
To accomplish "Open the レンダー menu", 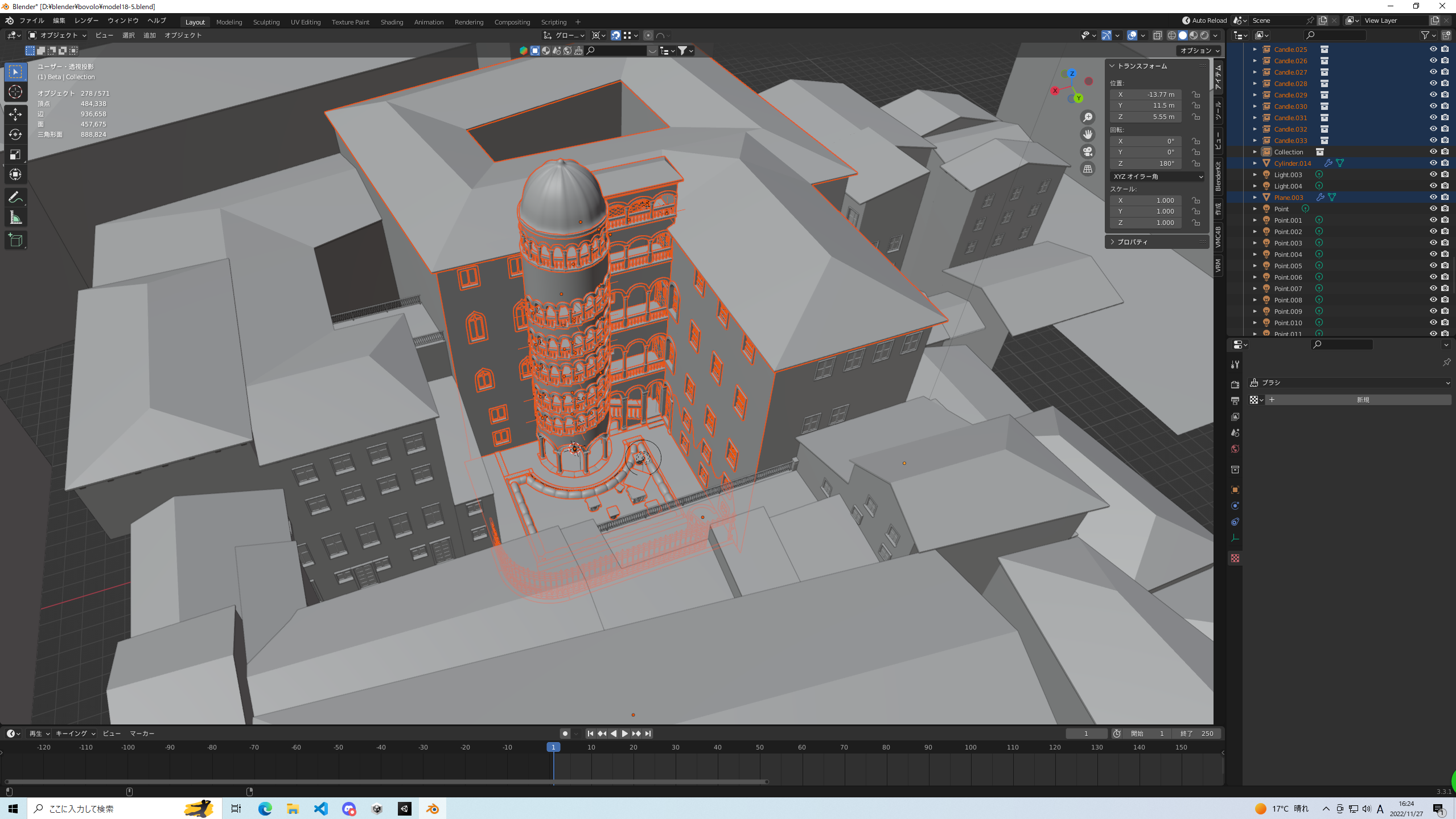I will coord(86,21).
